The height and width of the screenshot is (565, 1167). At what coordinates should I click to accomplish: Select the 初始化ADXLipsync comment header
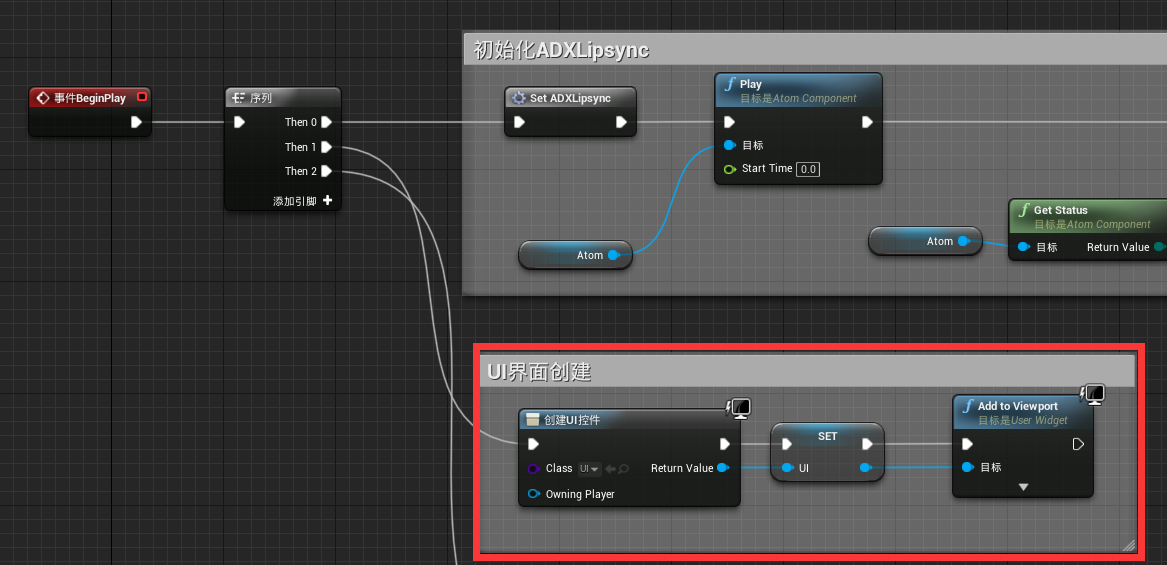pyautogui.click(x=814, y=50)
